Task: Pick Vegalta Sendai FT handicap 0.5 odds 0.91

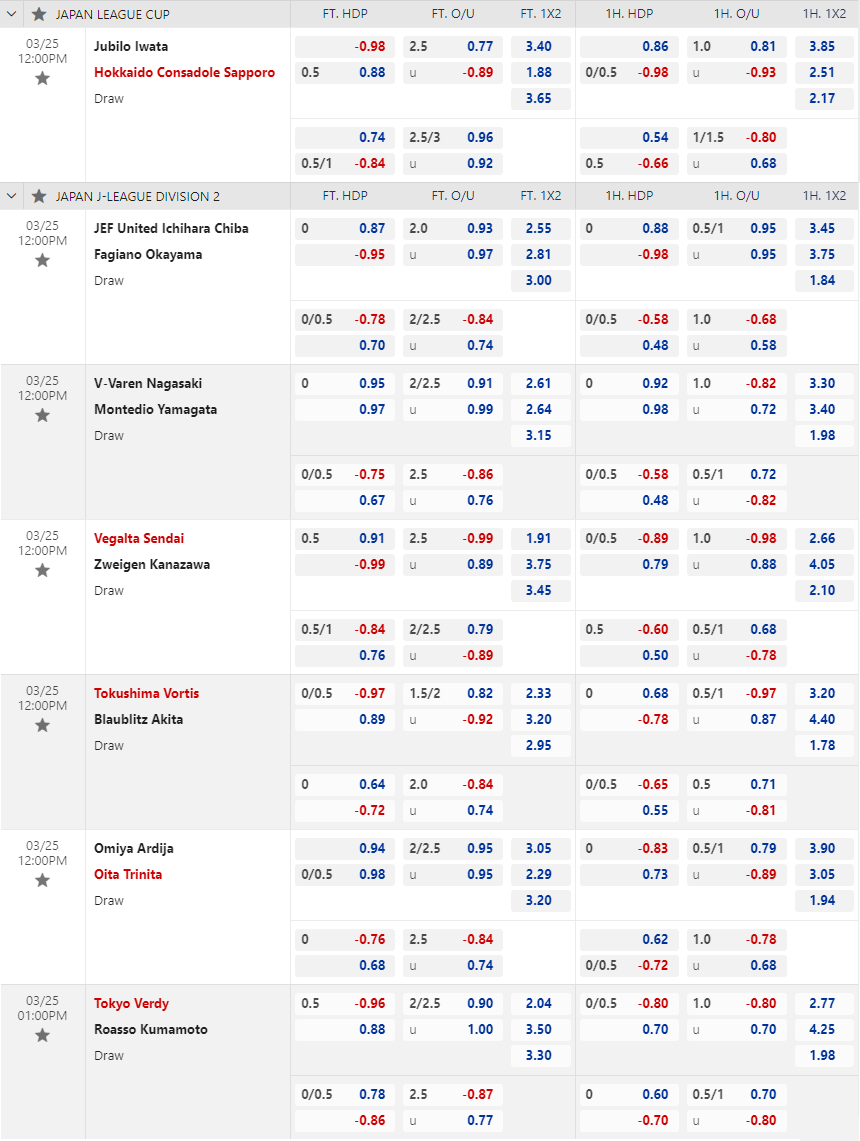Action: coord(345,538)
